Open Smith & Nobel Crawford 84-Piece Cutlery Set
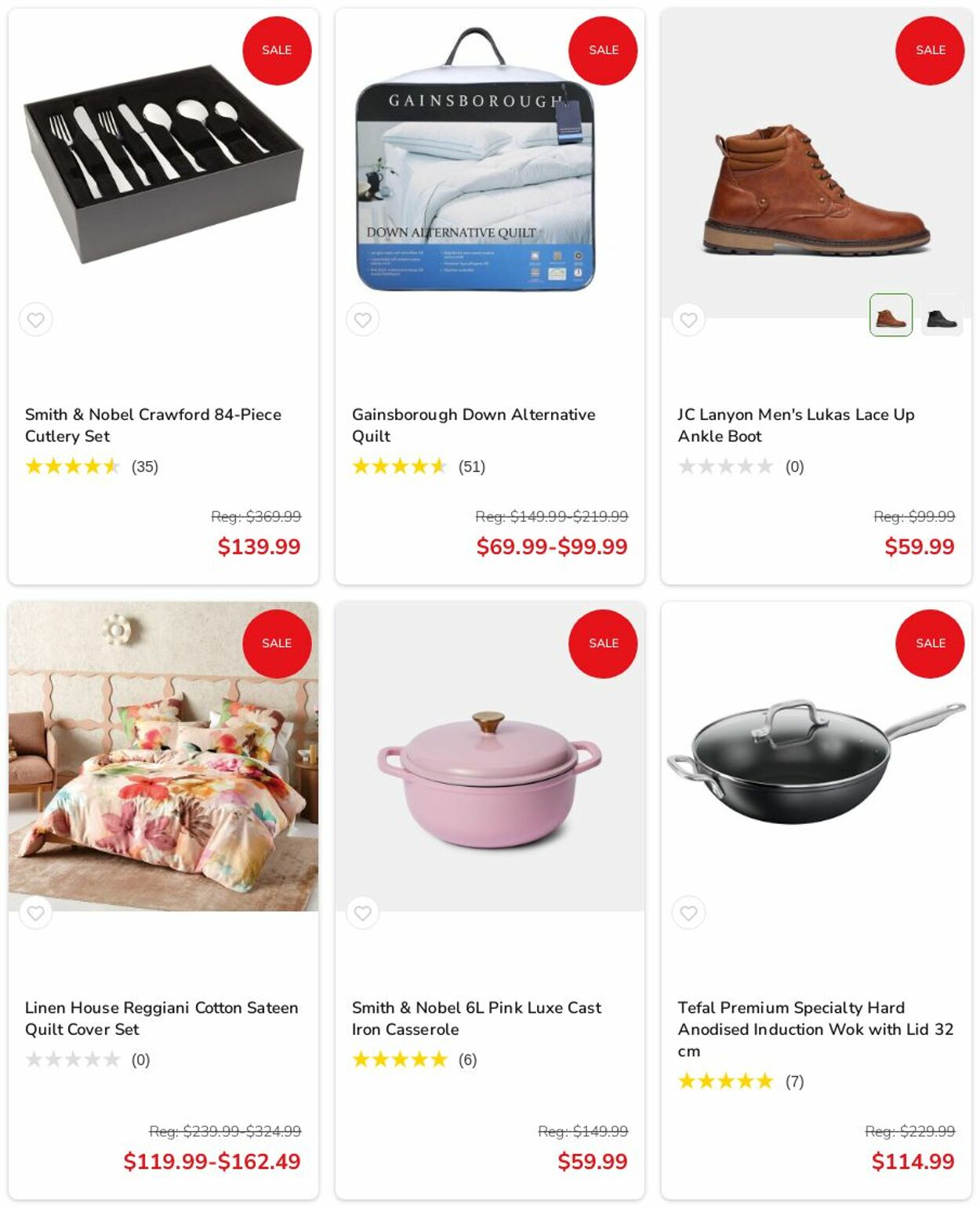This screenshot has height=1208, width=980. pyautogui.click(x=153, y=425)
